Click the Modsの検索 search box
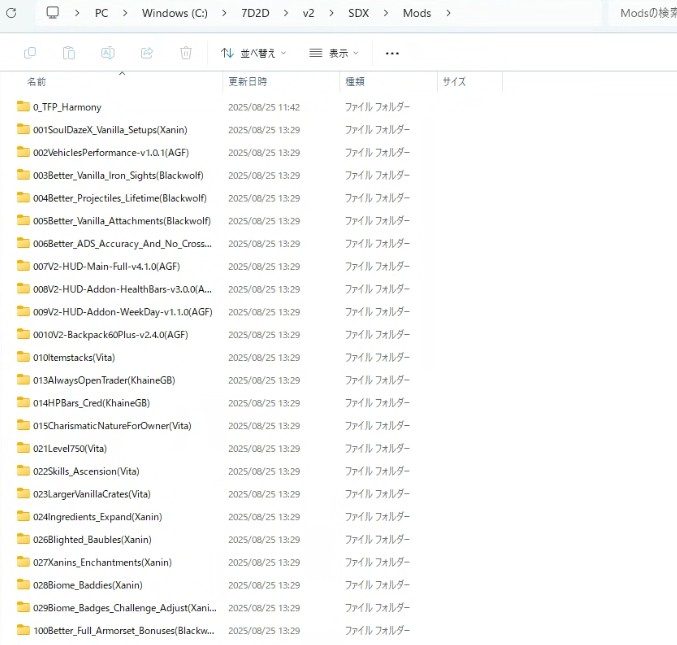Screen dimensions: 677x645 tap(643, 13)
